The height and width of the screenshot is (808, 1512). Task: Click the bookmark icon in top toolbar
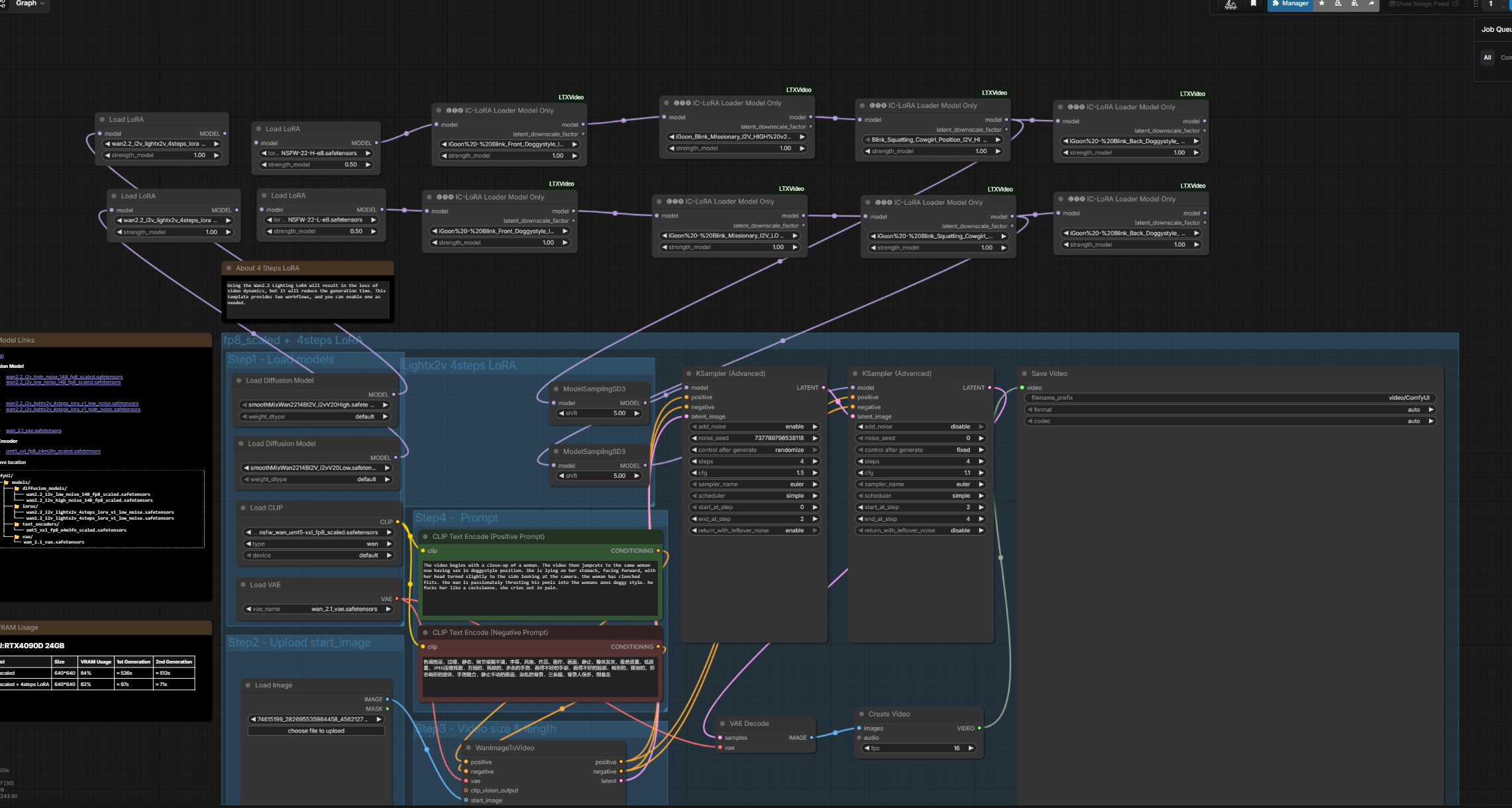coord(1253,4)
